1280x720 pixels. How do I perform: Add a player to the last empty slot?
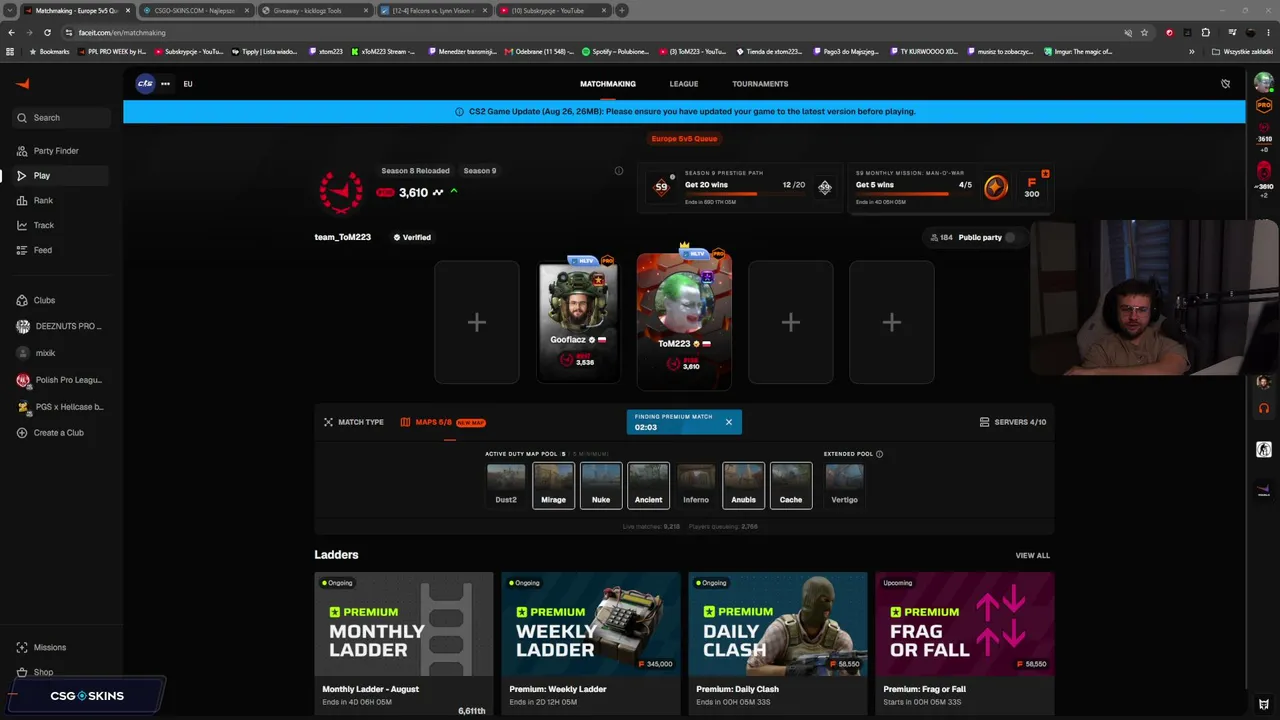coord(892,322)
